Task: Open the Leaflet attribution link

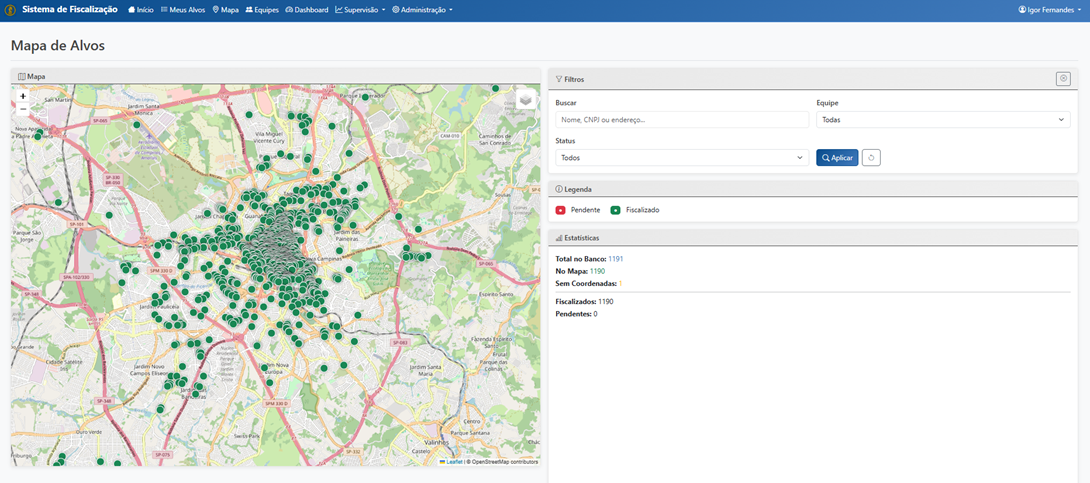Action: [x=454, y=462]
